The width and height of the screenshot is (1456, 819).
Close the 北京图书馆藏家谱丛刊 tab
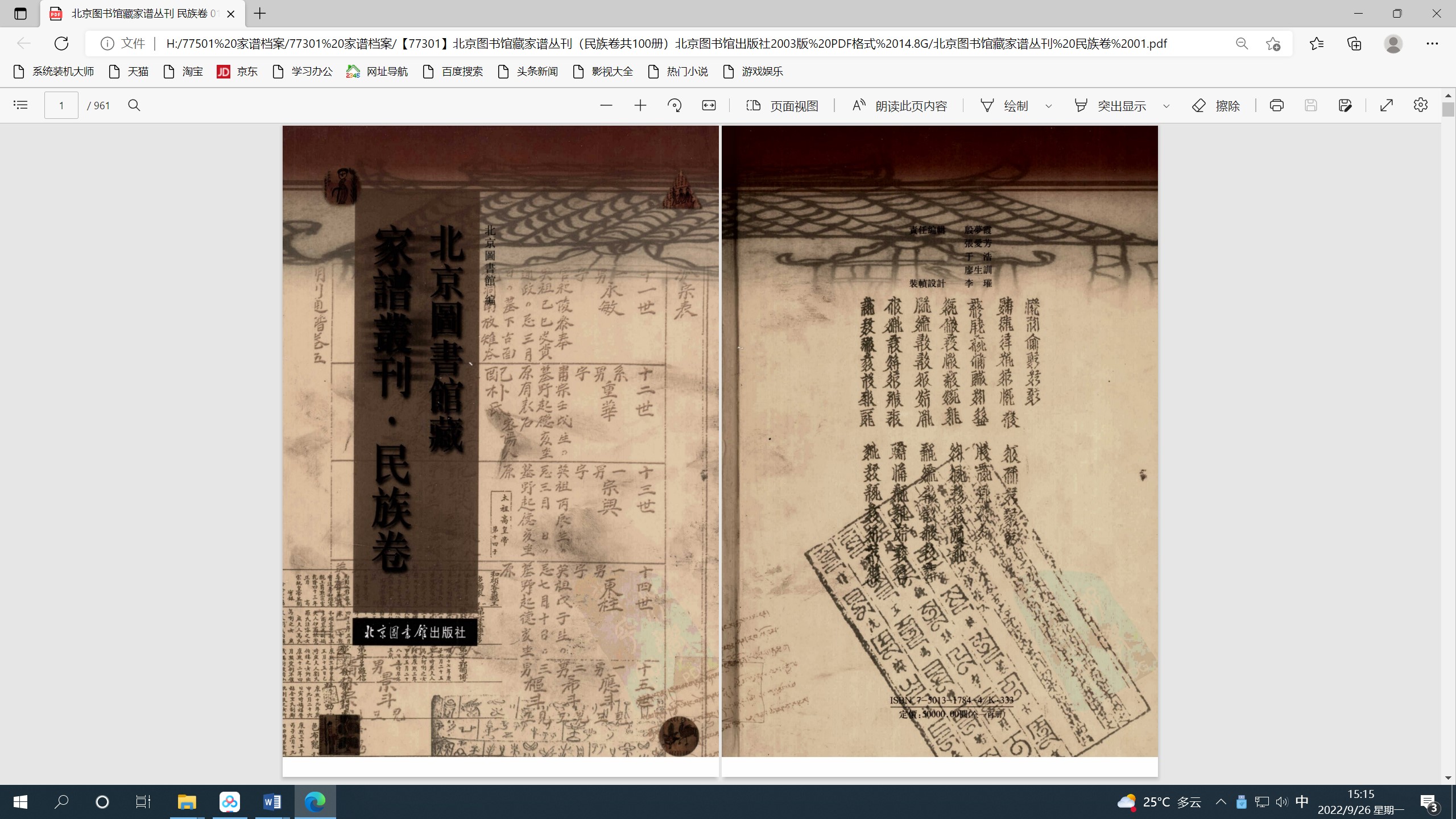[231, 14]
